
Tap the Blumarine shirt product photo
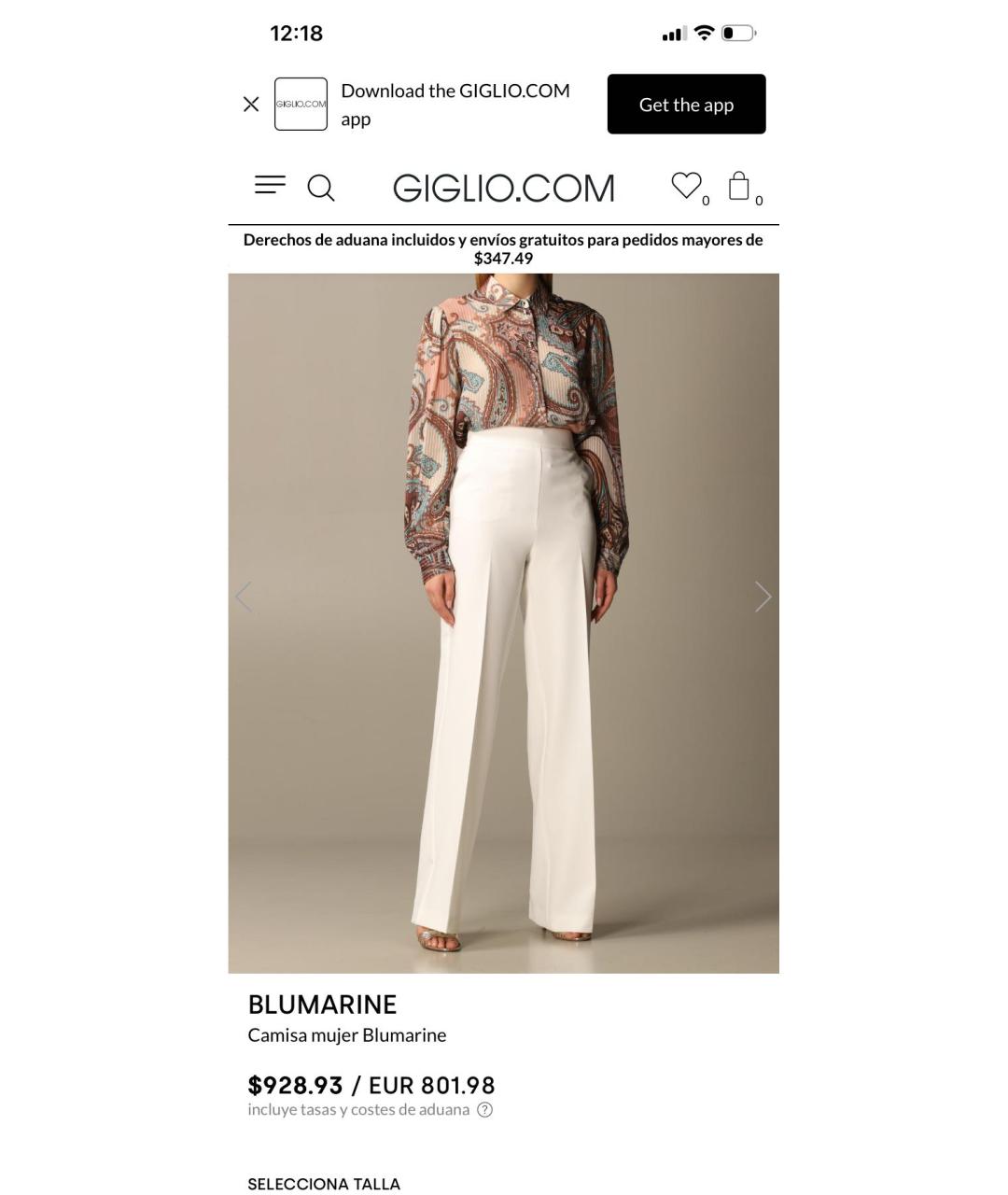(504, 623)
